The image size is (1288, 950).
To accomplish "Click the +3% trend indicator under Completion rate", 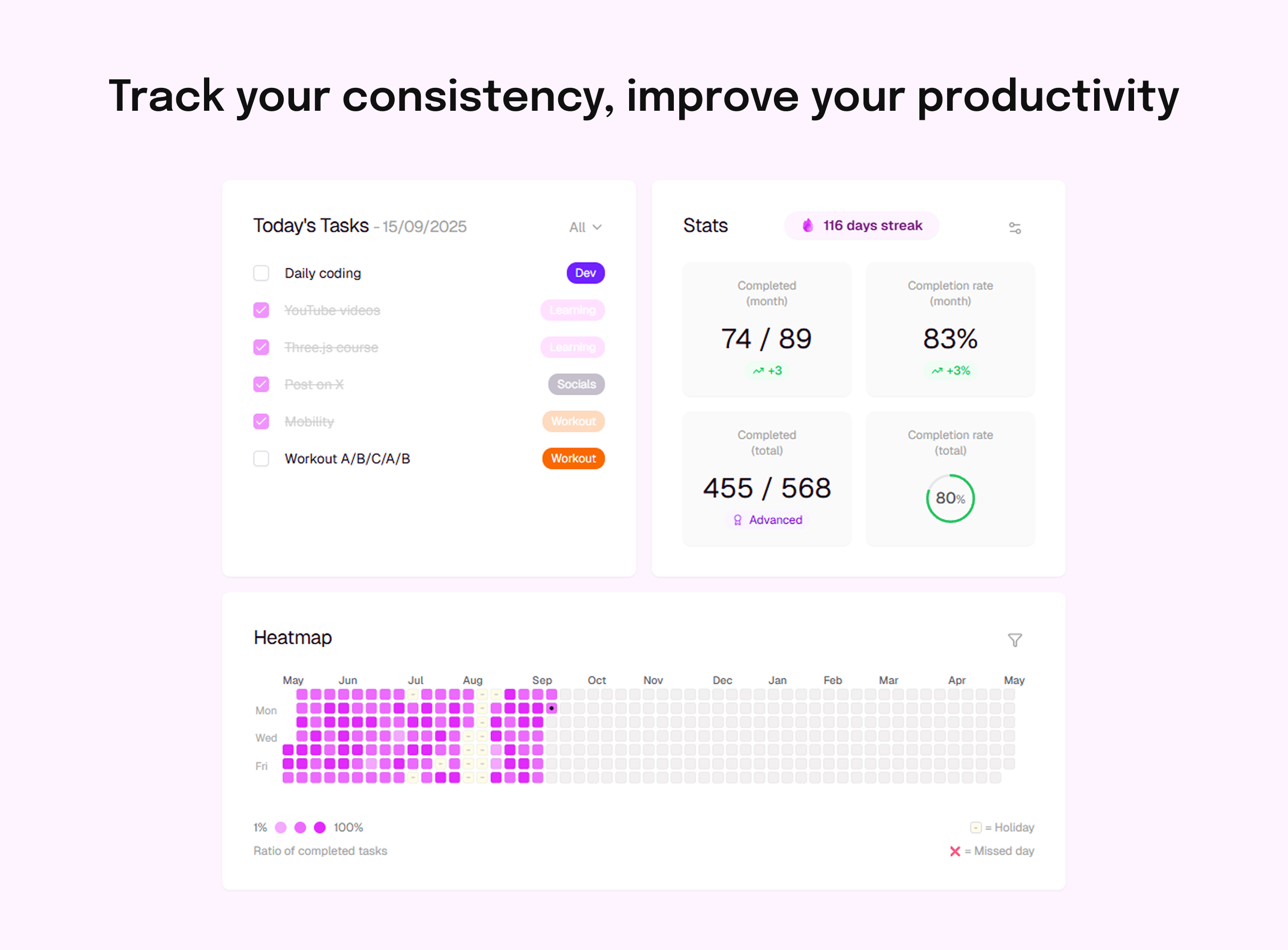I will point(950,370).
